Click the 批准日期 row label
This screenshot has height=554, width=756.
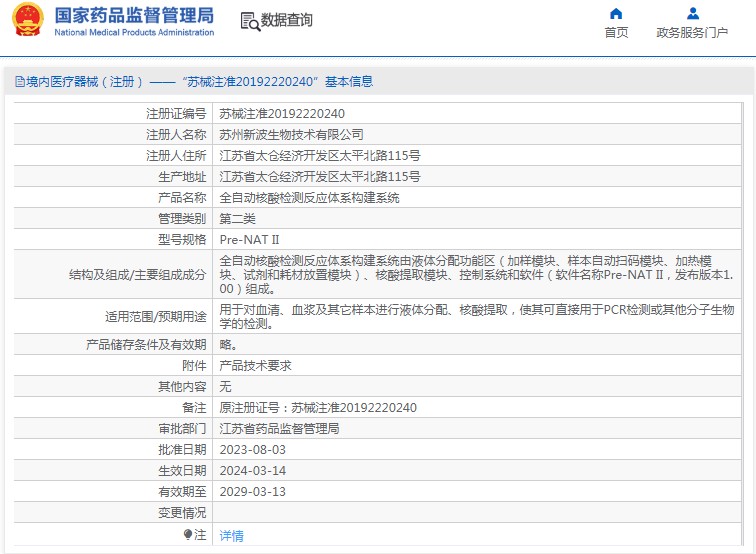pos(182,450)
